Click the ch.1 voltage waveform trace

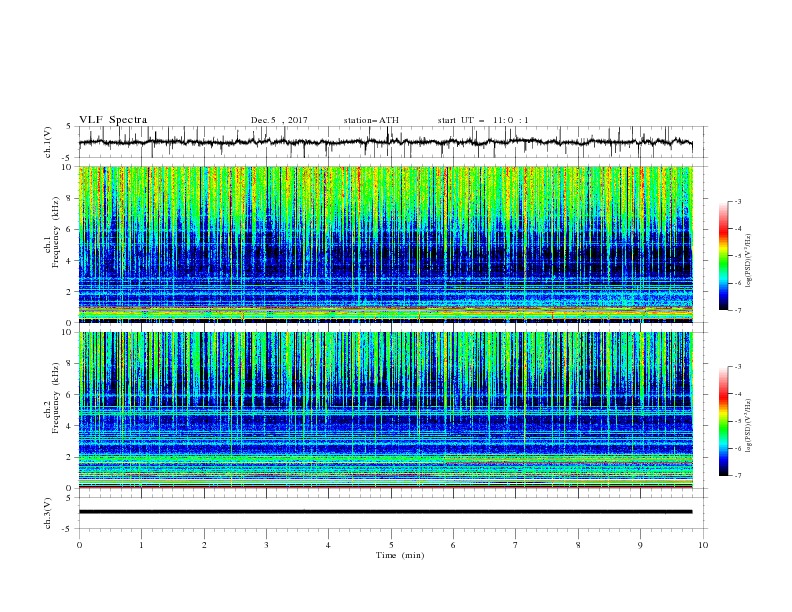(385, 142)
